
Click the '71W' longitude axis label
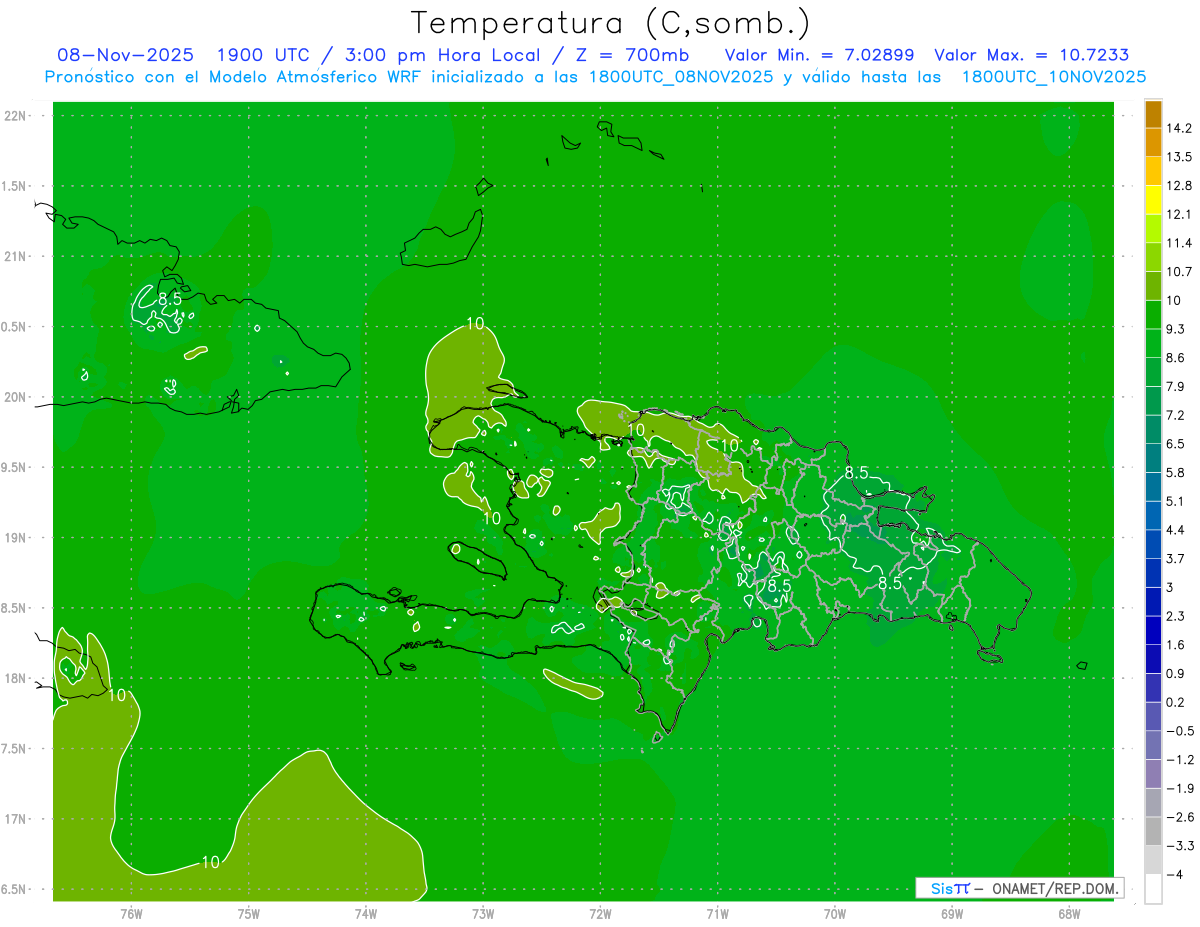coord(717,914)
